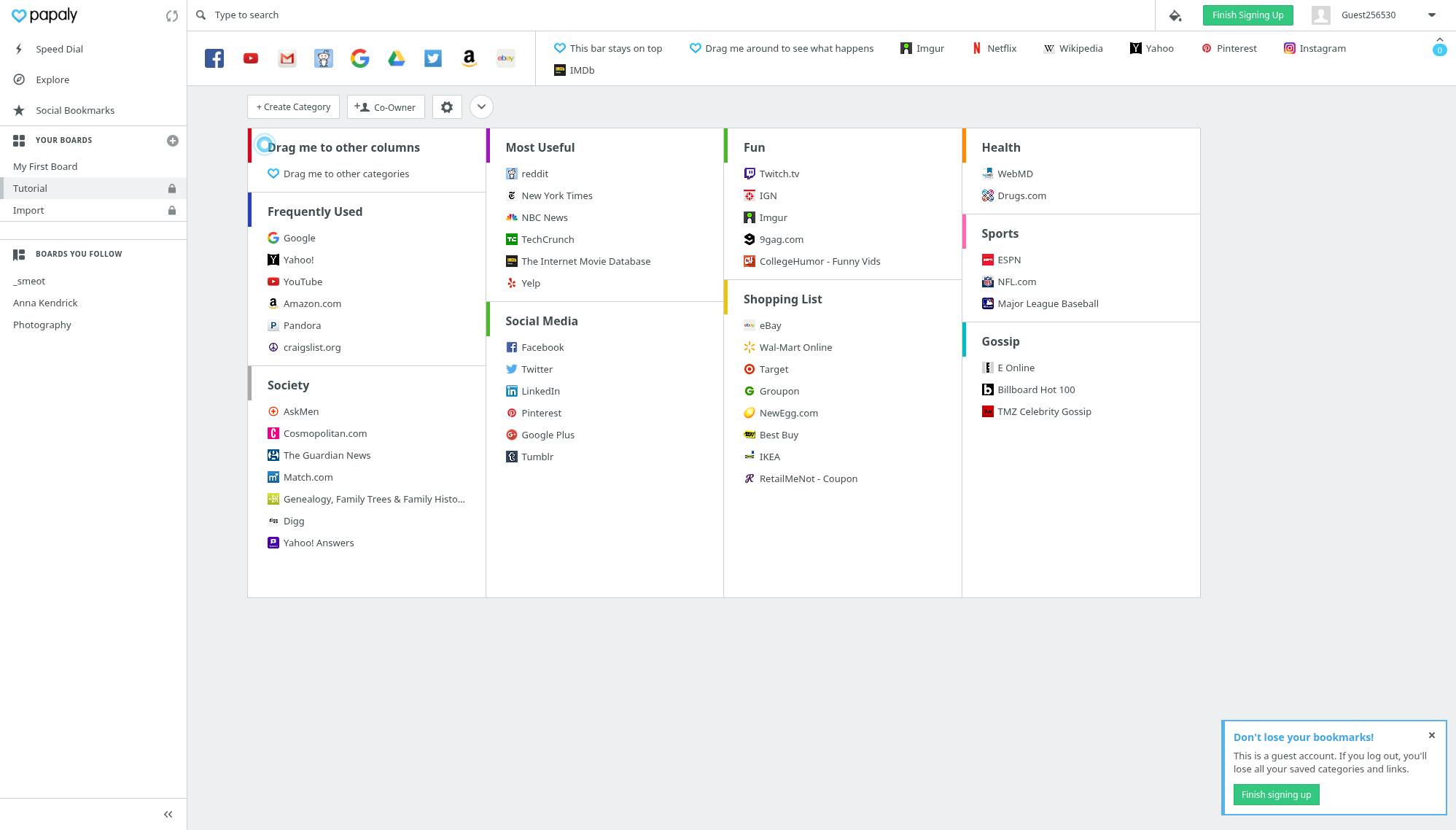Open the Twitter speed dial icon
Screen dimensions: 1456x830
coord(433,58)
